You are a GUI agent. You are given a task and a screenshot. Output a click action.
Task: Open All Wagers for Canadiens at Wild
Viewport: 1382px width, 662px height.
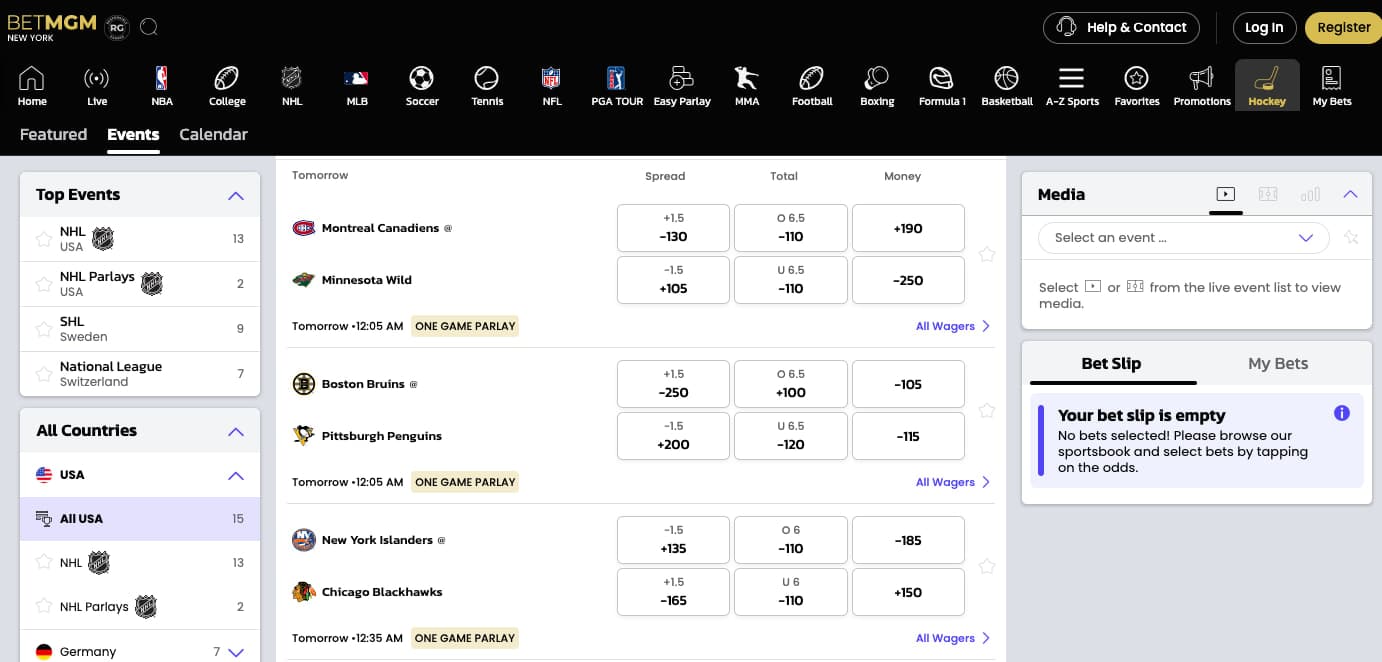953,326
